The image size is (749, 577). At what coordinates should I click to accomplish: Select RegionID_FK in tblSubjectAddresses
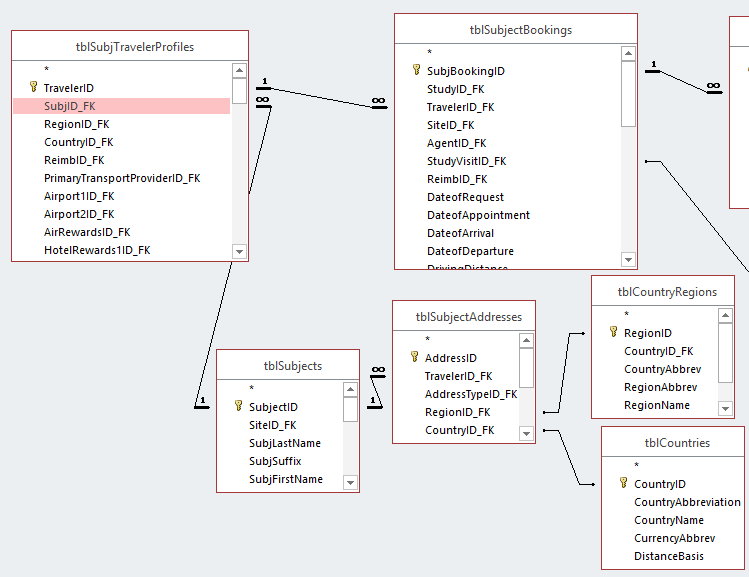tap(456, 412)
